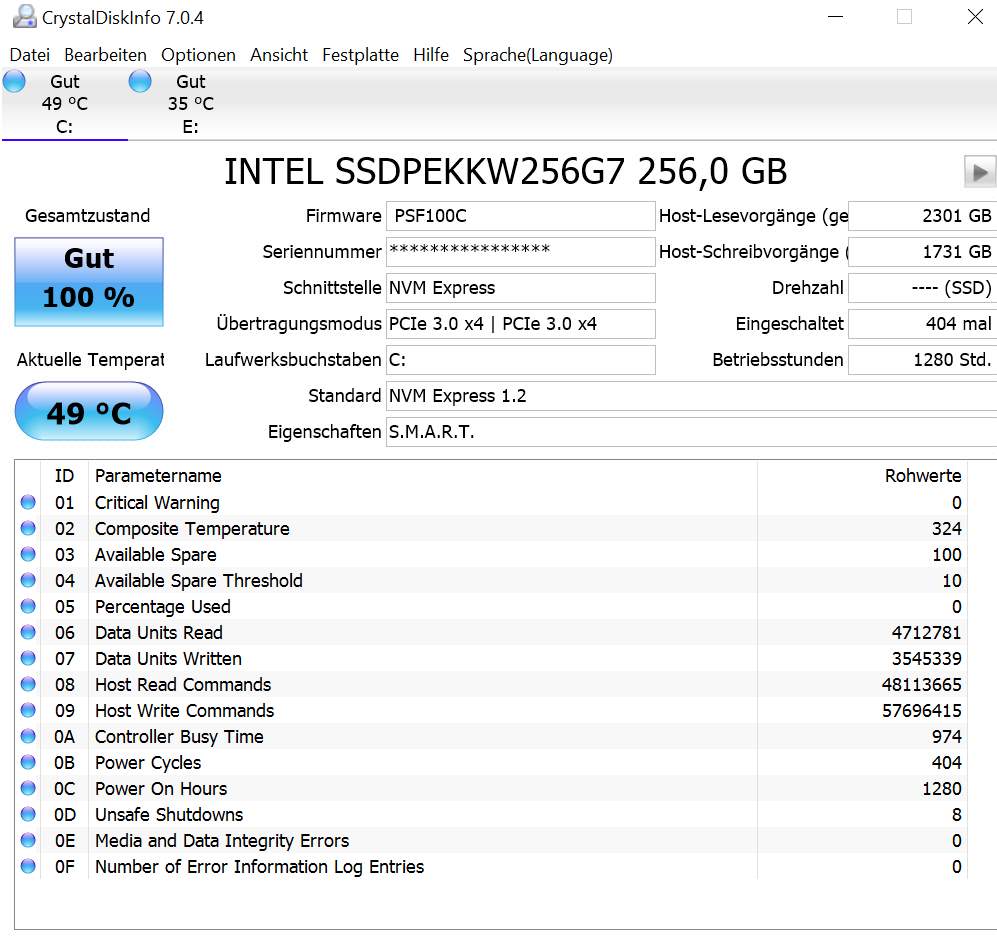Click the status dot for Critical Warning
This screenshot has width=997, height=936.
click(28, 502)
